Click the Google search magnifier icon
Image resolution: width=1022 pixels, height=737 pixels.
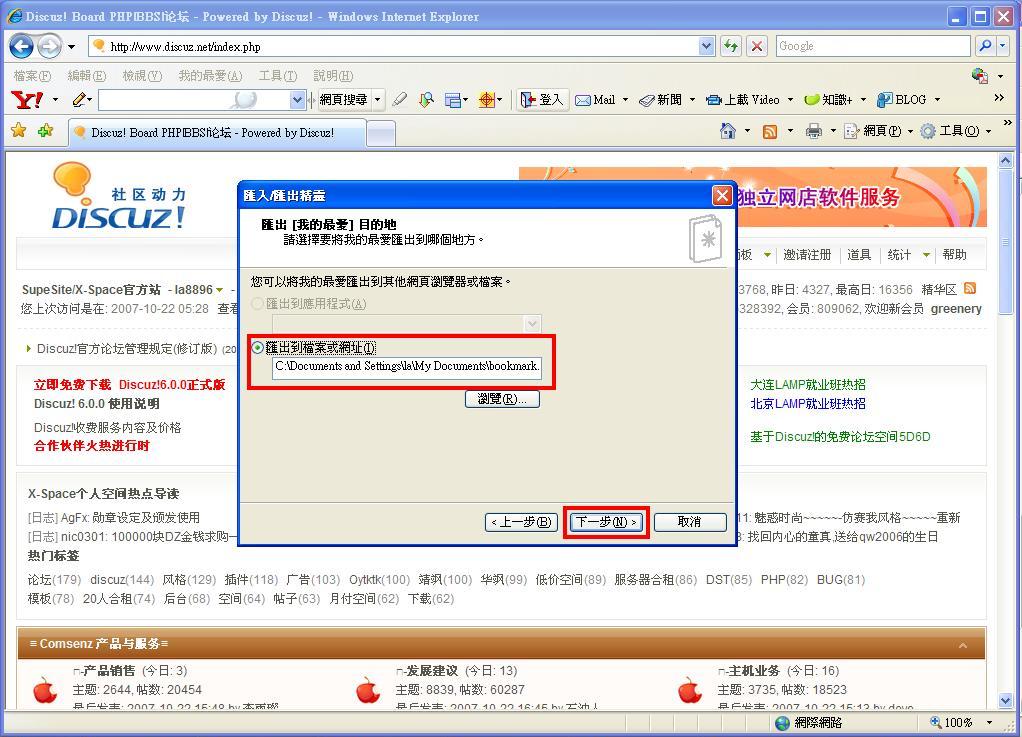click(985, 46)
